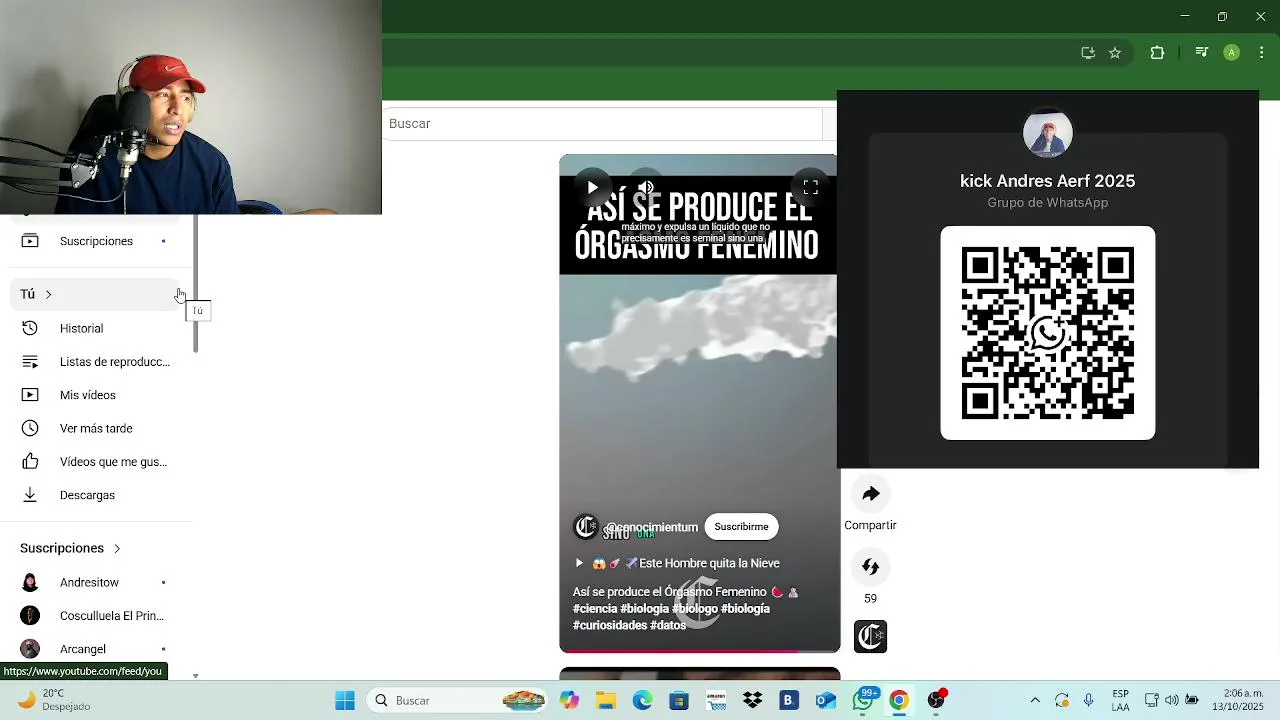Screen dimensions: 1280x720
Task: Open Chrome three-dot menu
Action: [1261, 53]
